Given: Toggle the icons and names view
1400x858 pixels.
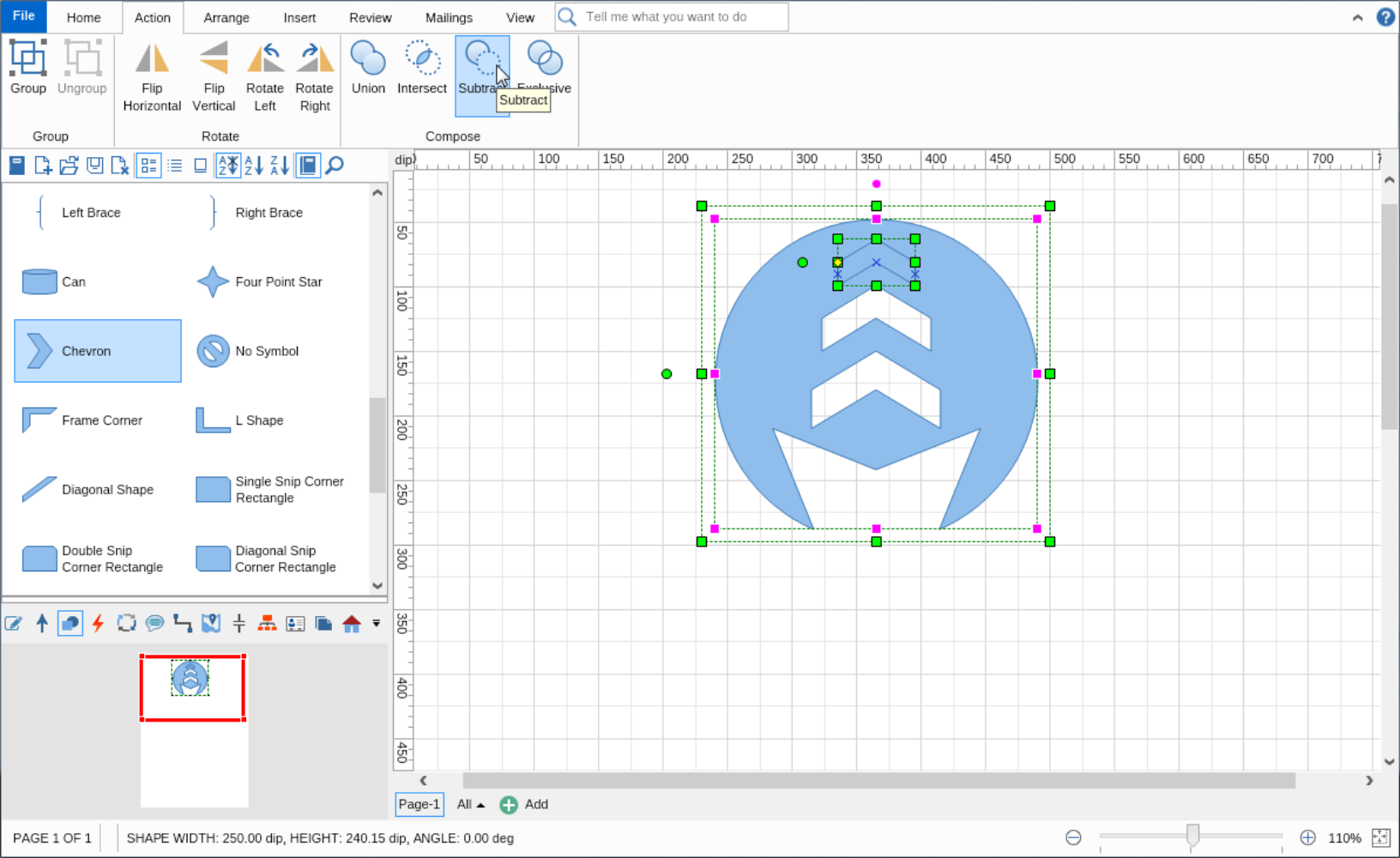Looking at the screenshot, I should coord(148,165).
